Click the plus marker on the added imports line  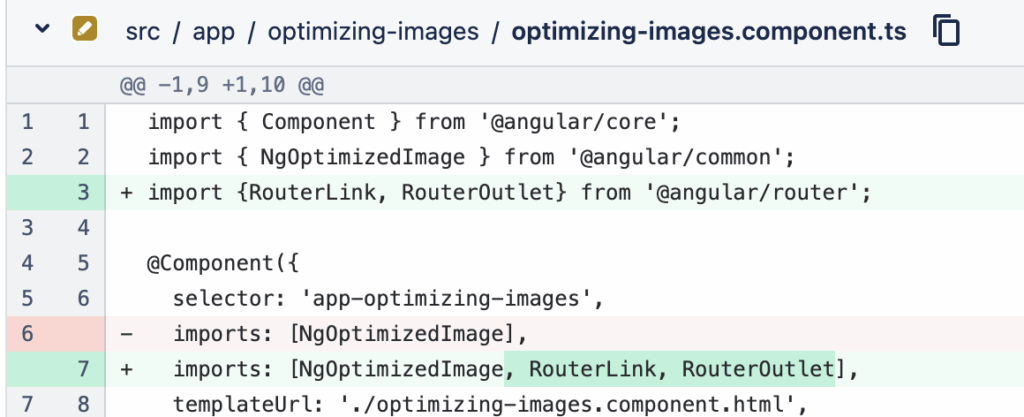(127, 369)
